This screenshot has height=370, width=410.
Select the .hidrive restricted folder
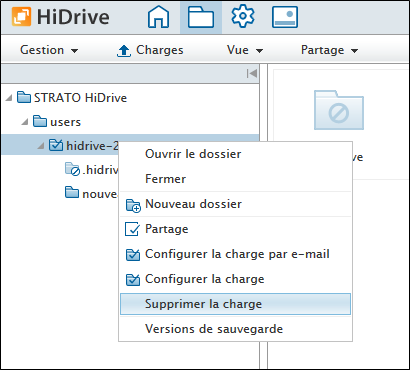(100, 170)
